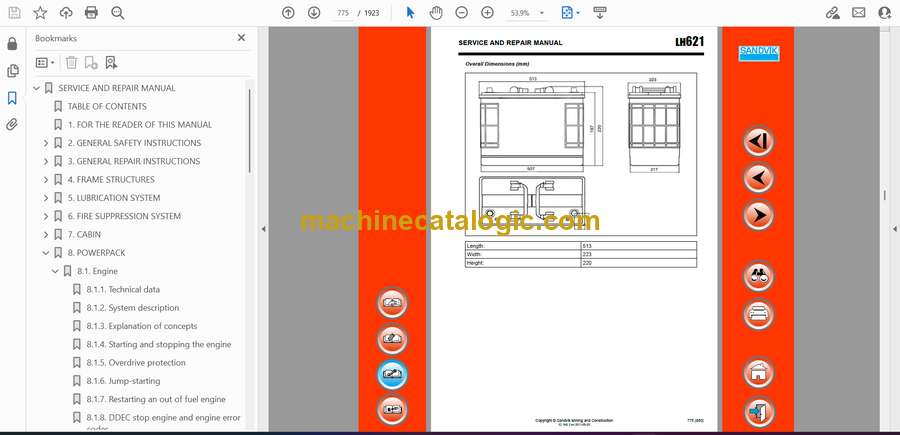Send file by email envelope icon
900x435 pixels.
coord(859,13)
